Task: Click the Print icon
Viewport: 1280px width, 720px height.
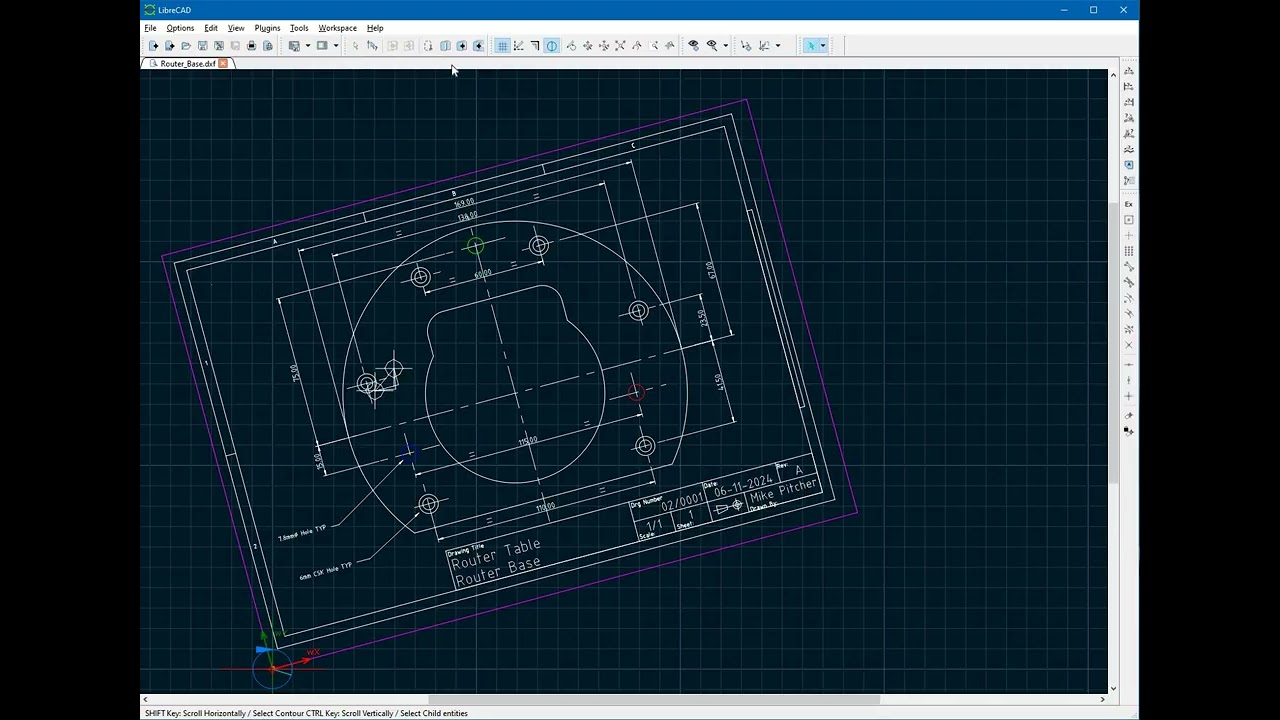Action: pos(251,45)
